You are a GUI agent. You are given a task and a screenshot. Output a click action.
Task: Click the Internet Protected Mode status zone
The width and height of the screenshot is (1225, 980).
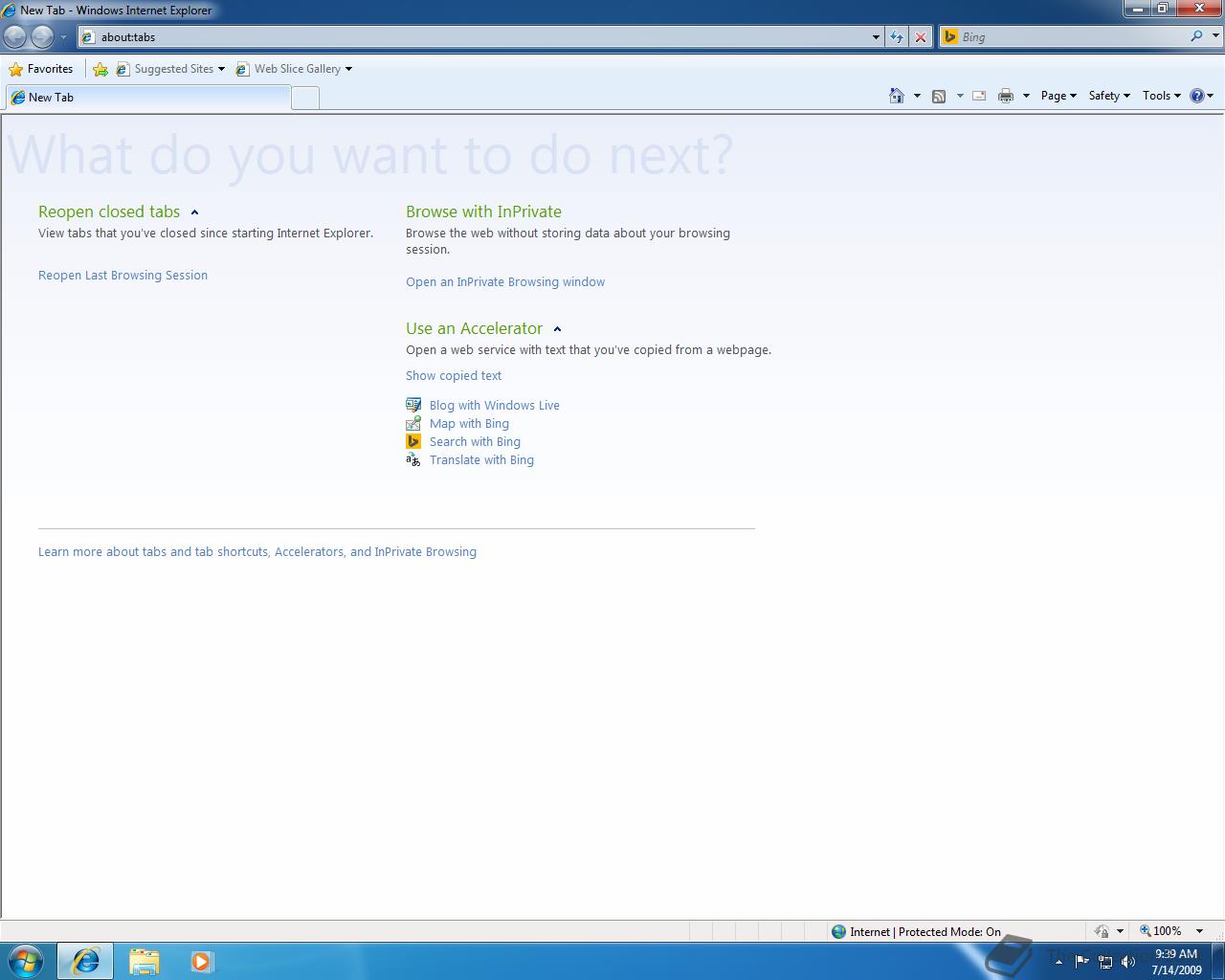tap(916, 931)
